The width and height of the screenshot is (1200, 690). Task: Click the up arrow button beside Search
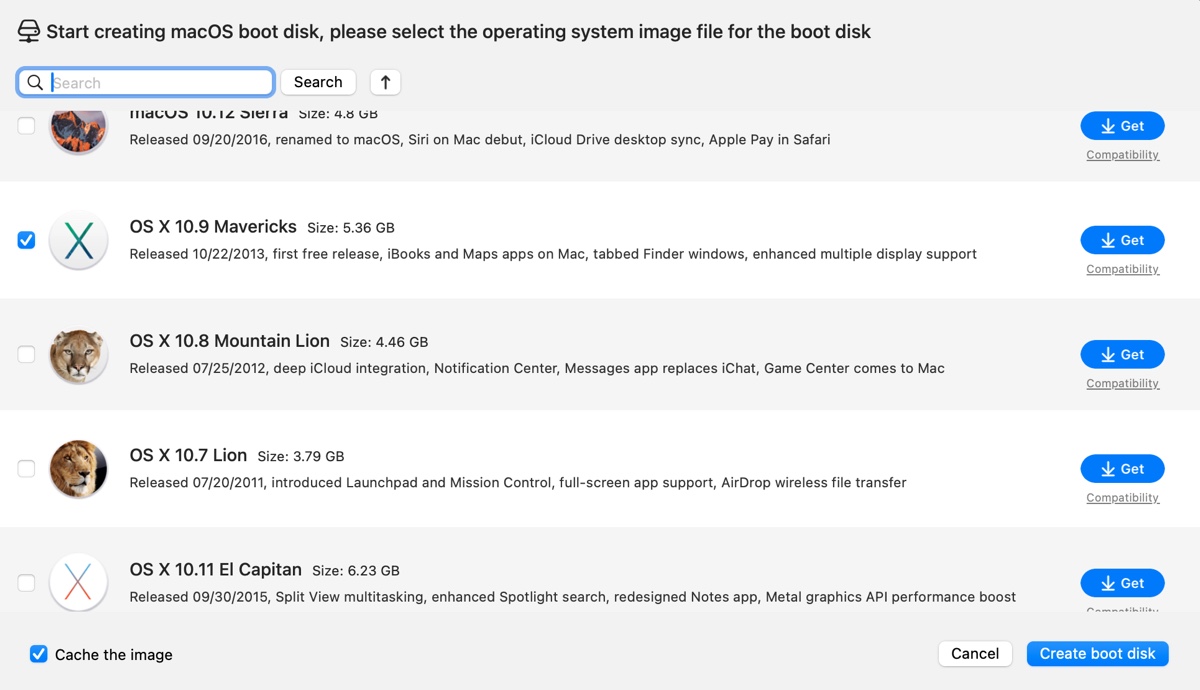click(x=385, y=82)
